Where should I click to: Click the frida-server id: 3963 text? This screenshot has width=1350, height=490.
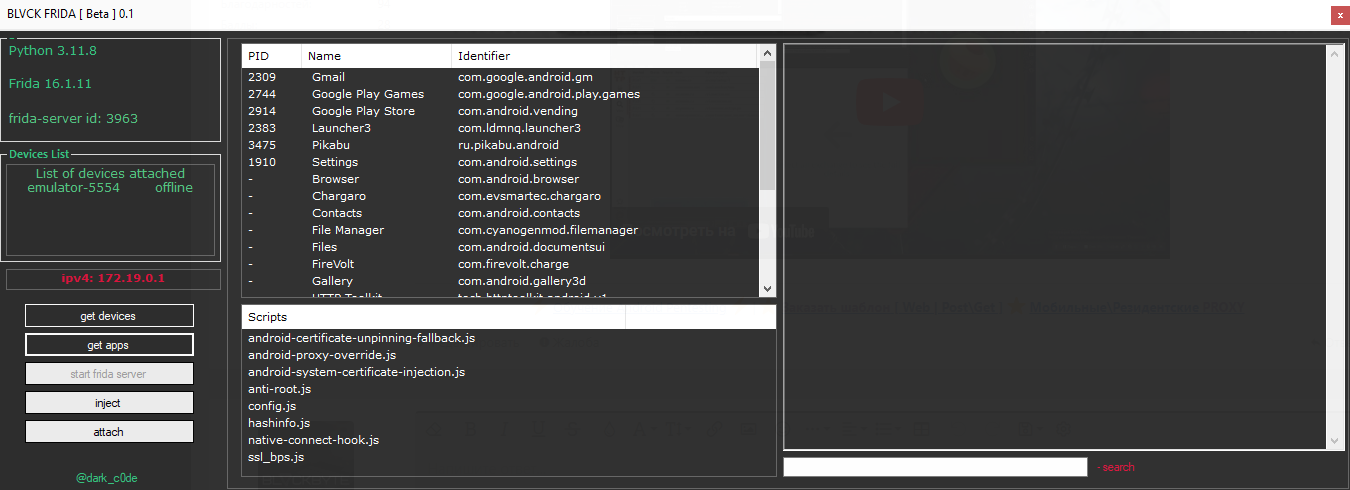(73, 118)
